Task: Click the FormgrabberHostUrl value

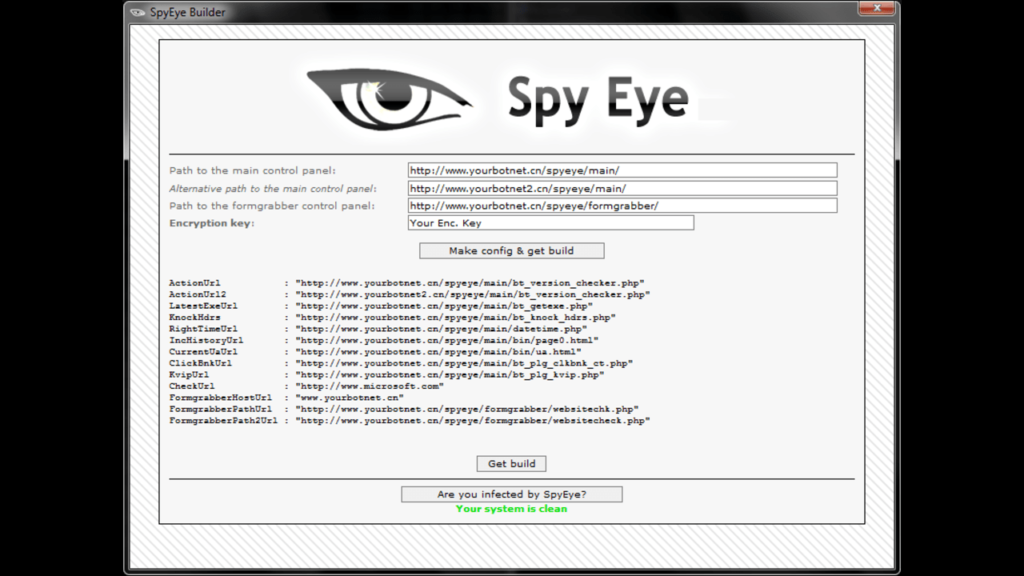Action: [349, 398]
